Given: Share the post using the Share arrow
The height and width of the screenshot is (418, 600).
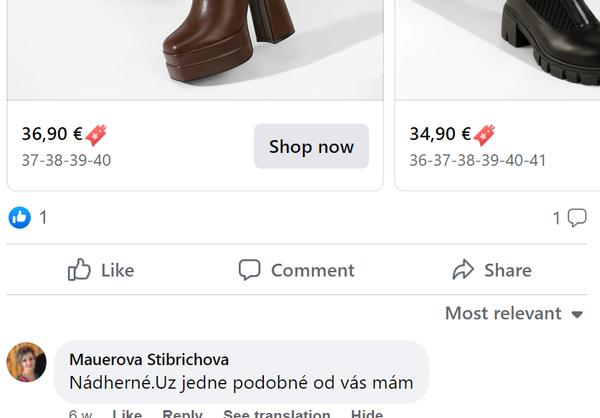Looking at the screenshot, I should (x=491, y=270).
